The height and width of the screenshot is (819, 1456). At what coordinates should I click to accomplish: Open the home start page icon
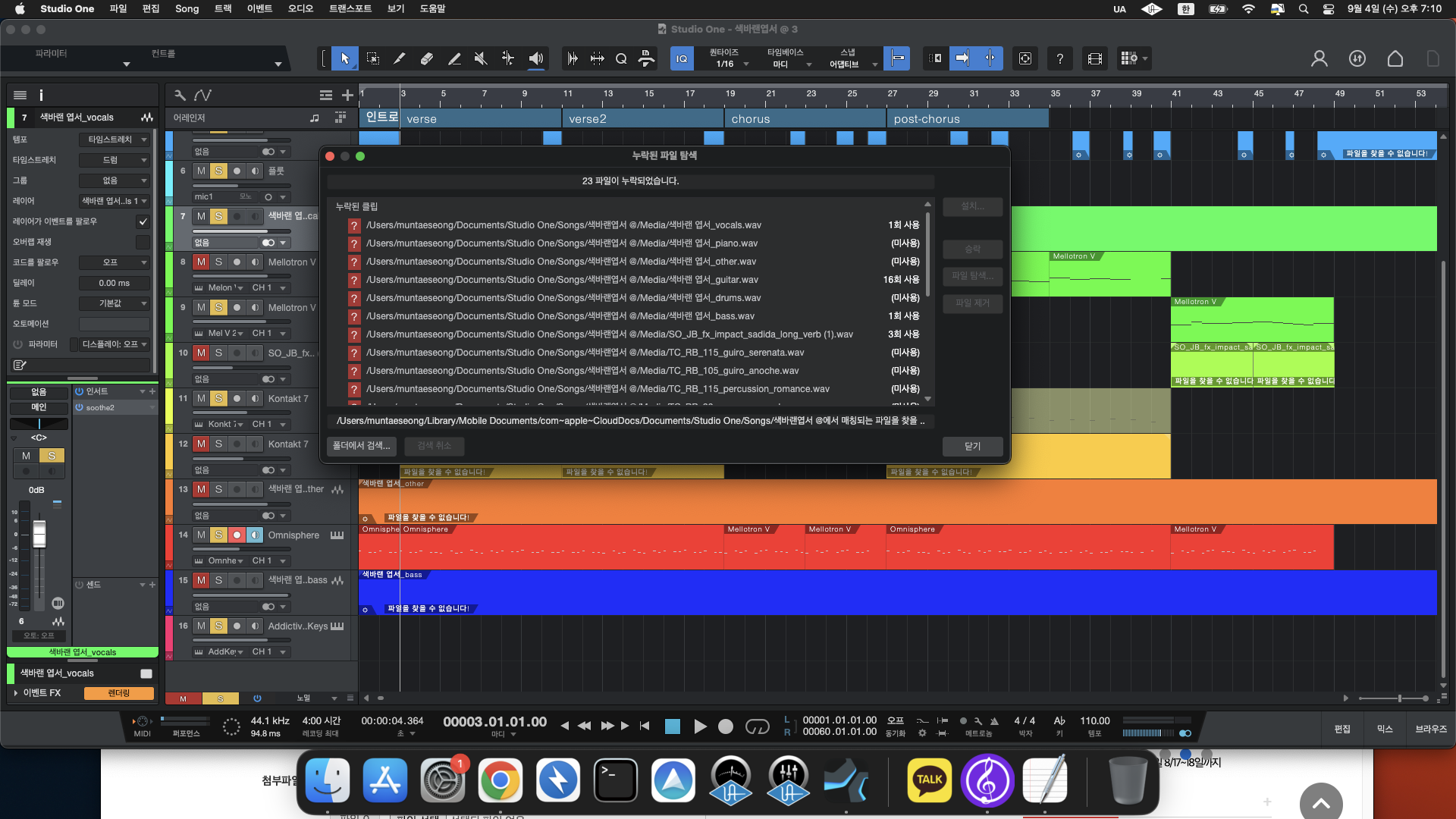coord(1395,58)
